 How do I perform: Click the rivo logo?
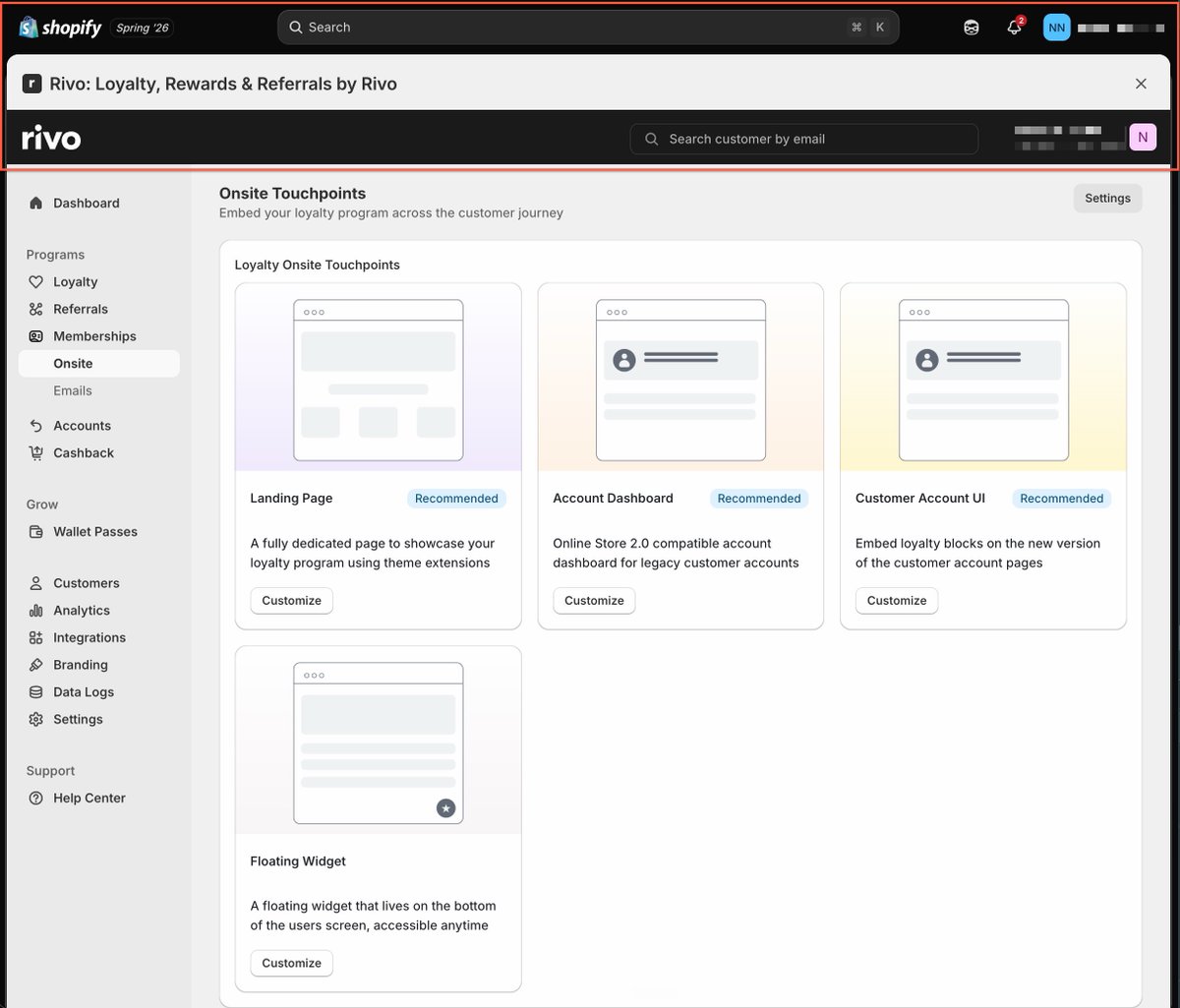pos(51,138)
